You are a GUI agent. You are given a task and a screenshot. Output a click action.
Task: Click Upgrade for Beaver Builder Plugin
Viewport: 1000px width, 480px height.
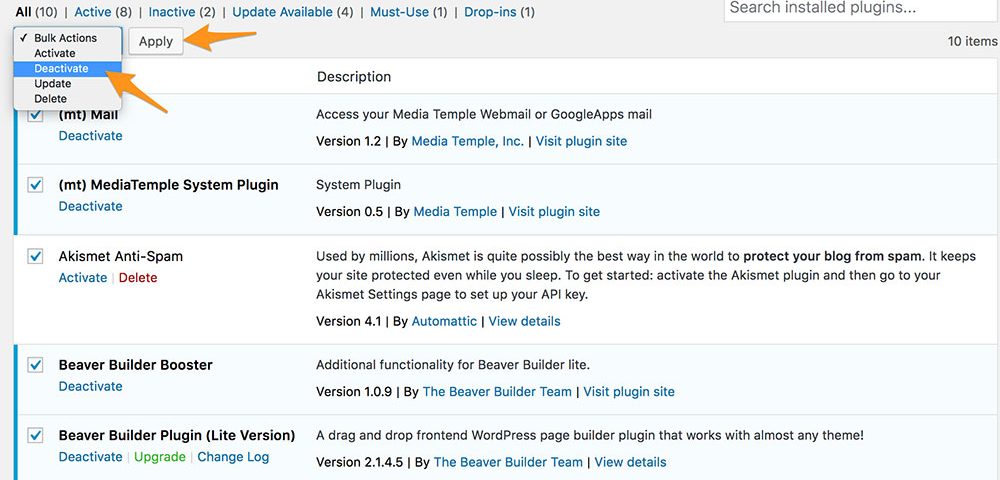click(160, 456)
